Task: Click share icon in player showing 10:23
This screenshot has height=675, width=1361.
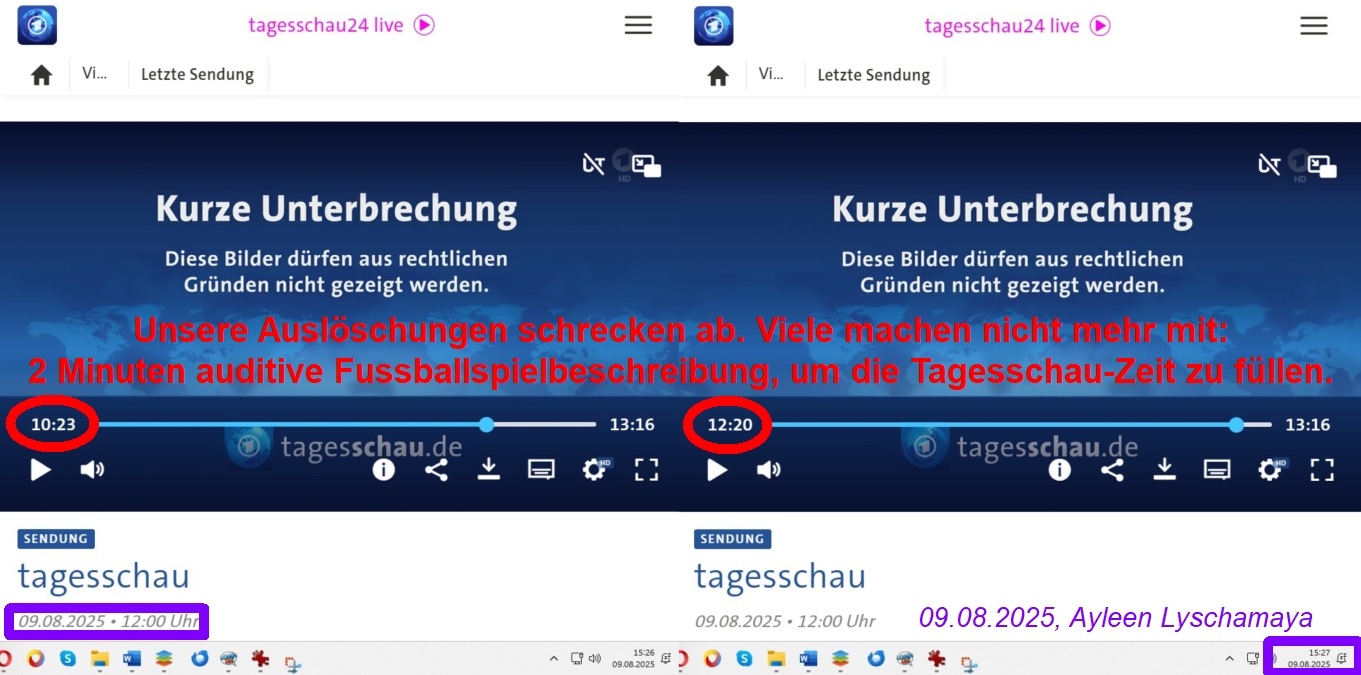Action: click(x=436, y=469)
